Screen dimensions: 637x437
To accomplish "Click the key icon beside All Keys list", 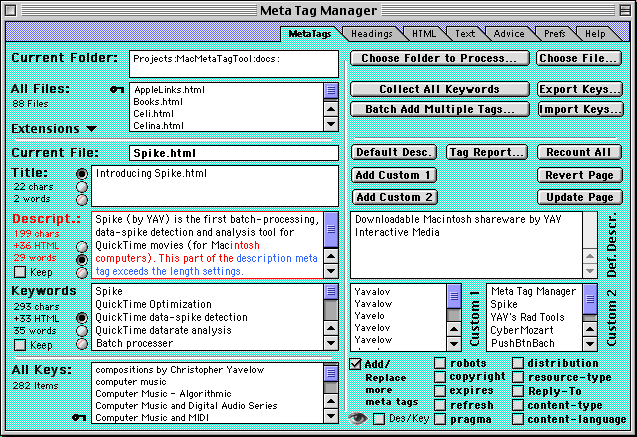I will (x=79, y=417).
